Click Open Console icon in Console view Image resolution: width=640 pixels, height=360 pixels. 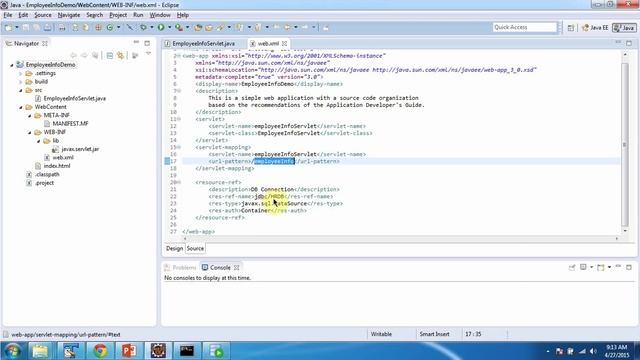[x=601, y=267]
